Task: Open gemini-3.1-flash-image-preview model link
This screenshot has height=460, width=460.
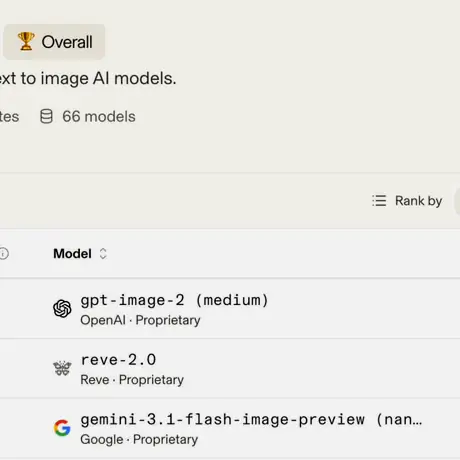Action: [x=251, y=420]
